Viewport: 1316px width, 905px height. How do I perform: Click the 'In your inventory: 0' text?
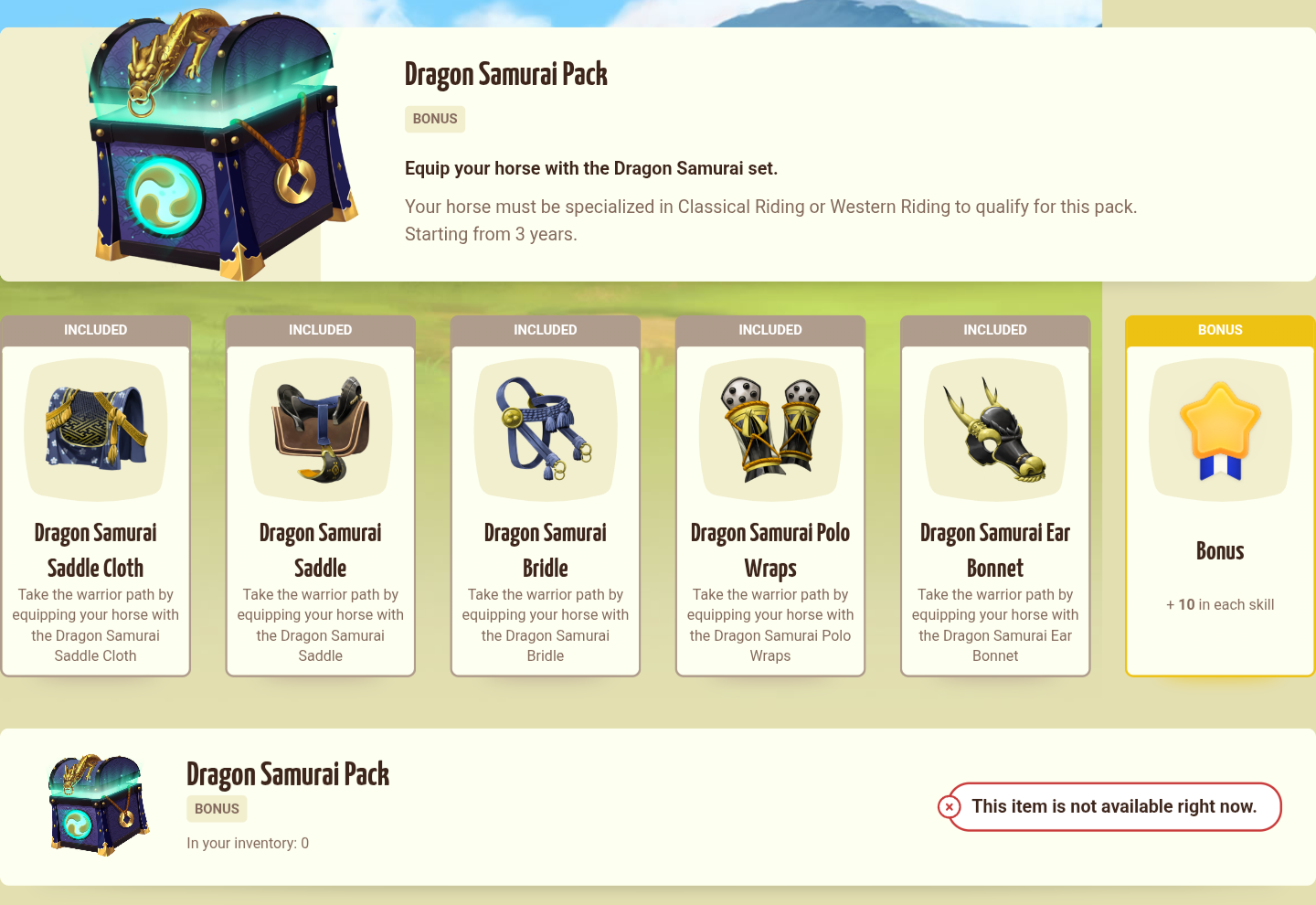coord(248,843)
